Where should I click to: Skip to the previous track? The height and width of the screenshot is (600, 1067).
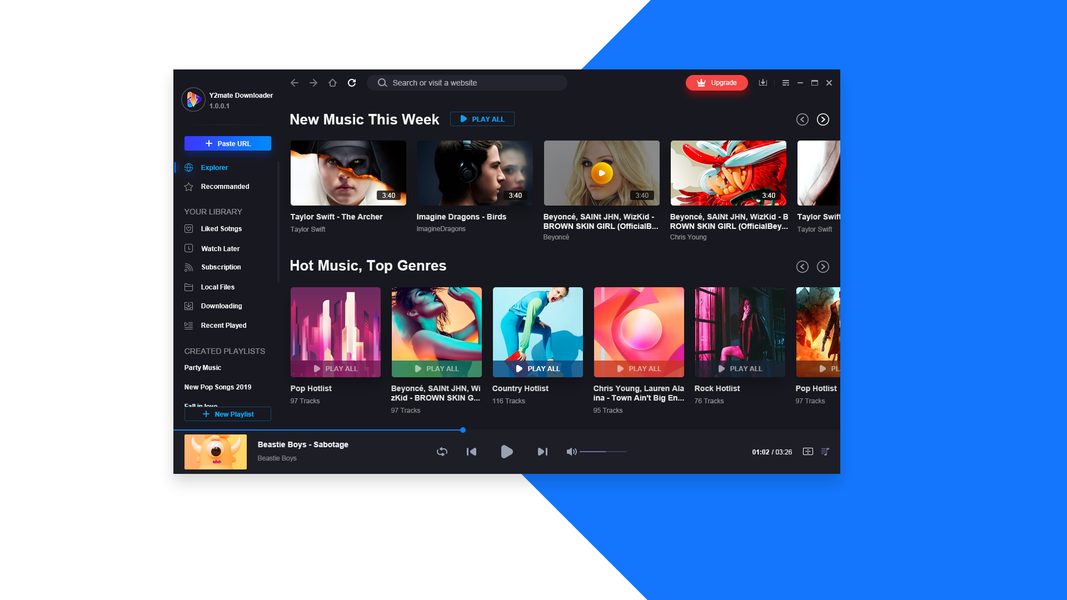[x=471, y=452]
